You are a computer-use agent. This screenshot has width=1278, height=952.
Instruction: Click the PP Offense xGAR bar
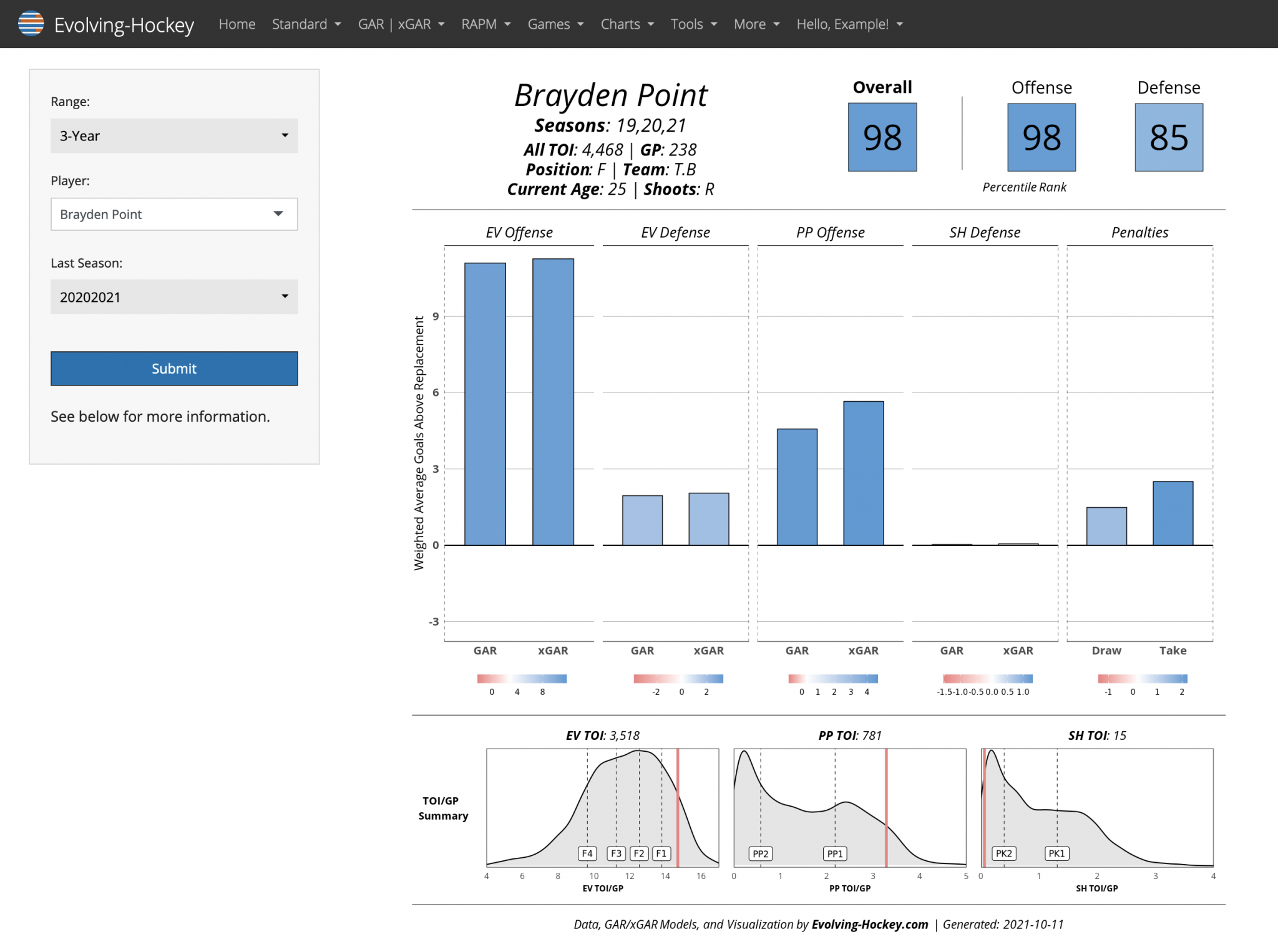[x=863, y=473]
